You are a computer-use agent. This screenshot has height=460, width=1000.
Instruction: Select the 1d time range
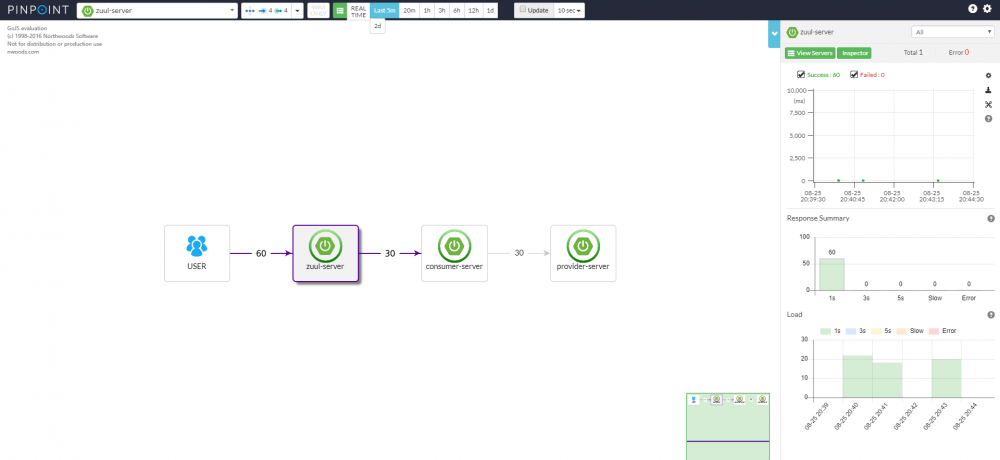coord(490,10)
